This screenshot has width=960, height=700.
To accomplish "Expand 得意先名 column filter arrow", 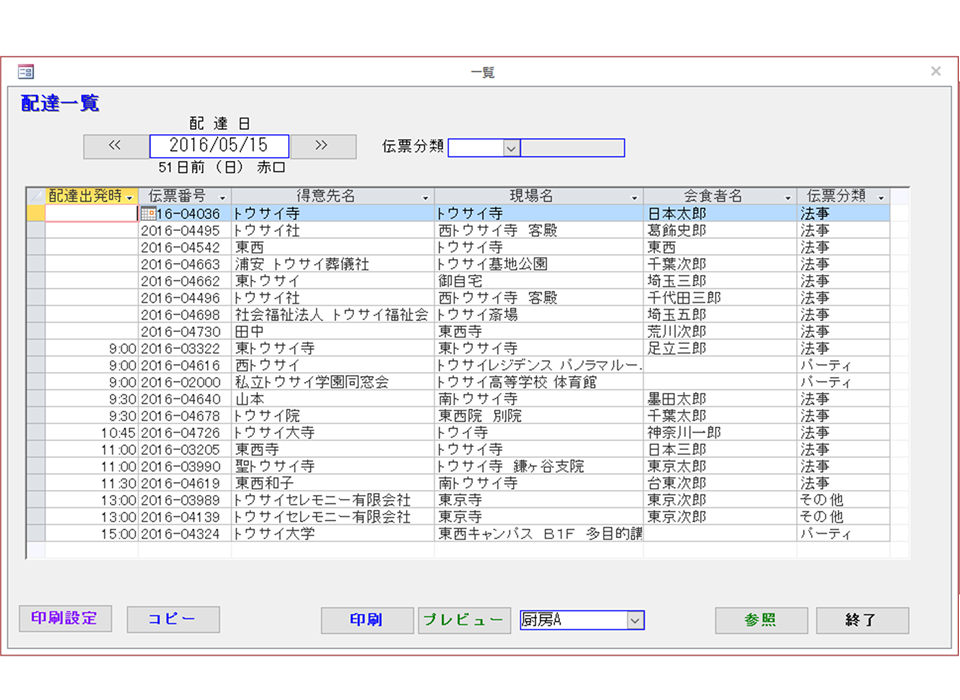I will pyautogui.click(x=425, y=197).
